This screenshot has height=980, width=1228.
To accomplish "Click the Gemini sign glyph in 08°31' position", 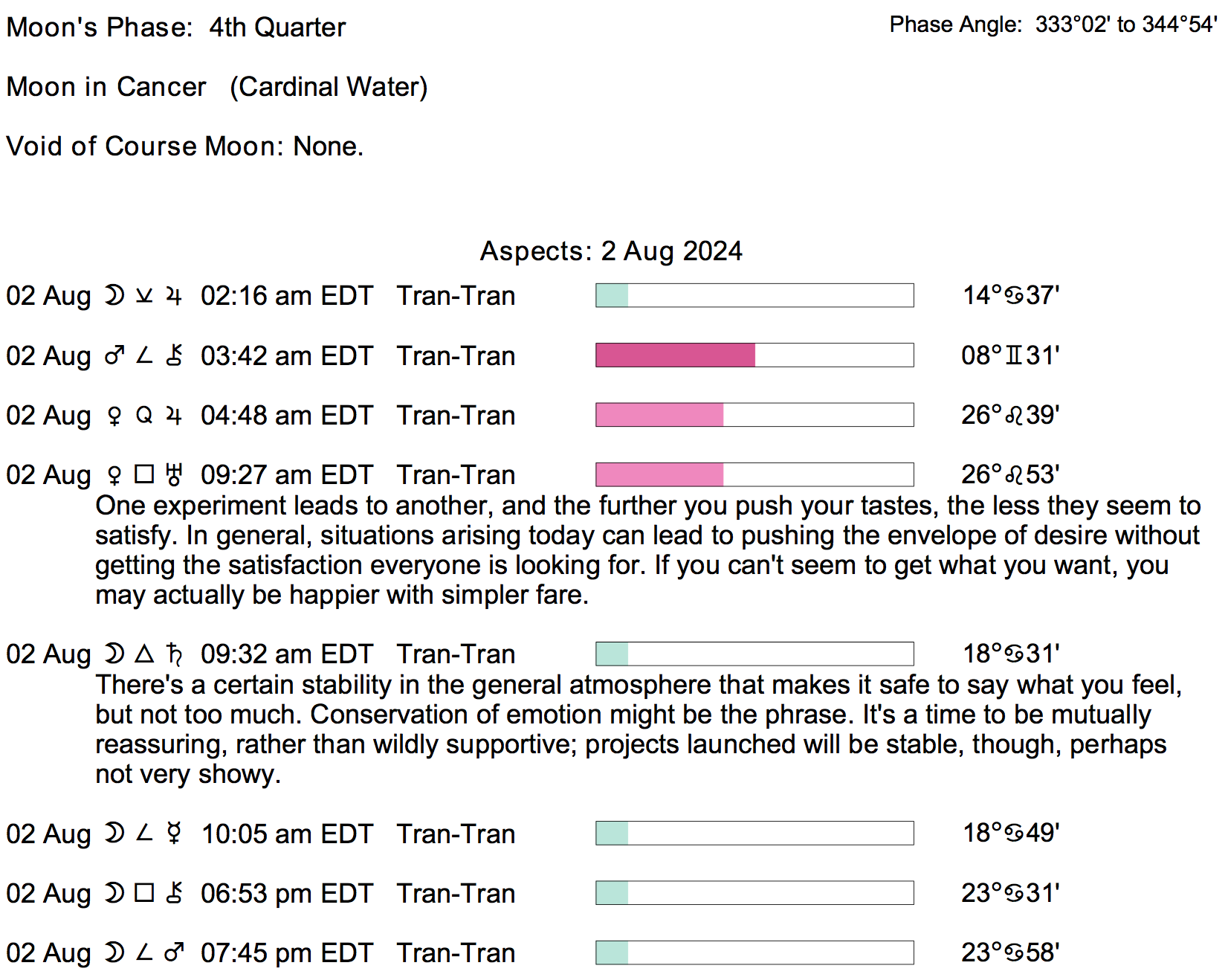I will pos(1014,355).
